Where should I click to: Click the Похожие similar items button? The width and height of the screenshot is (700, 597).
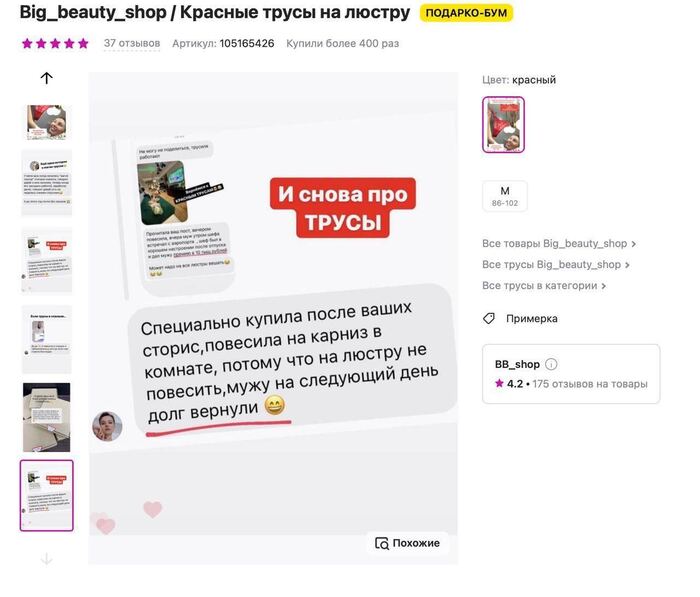(407, 543)
